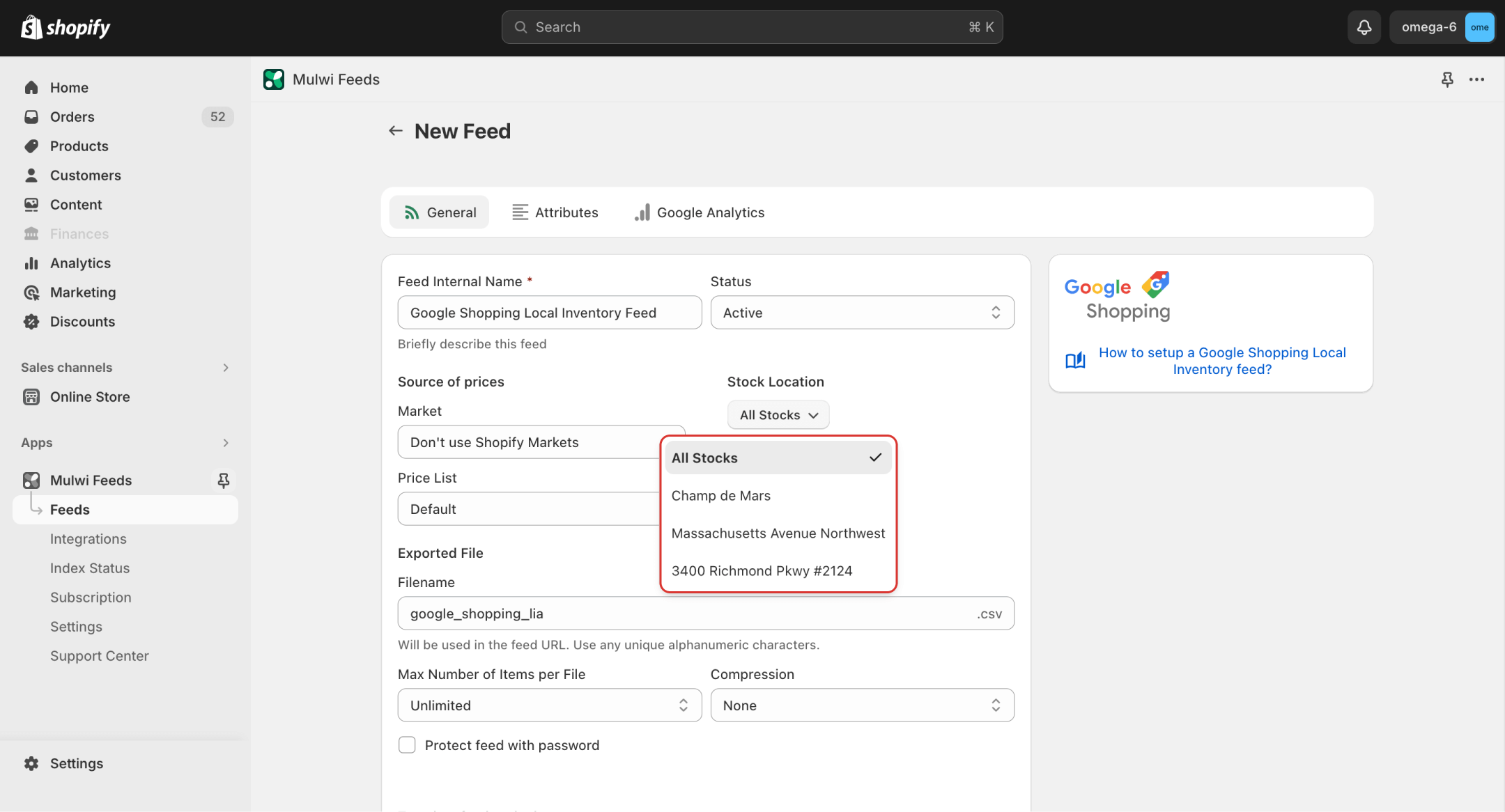Click the omega-6 store name
The height and width of the screenshot is (812, 1505).
1429,27
